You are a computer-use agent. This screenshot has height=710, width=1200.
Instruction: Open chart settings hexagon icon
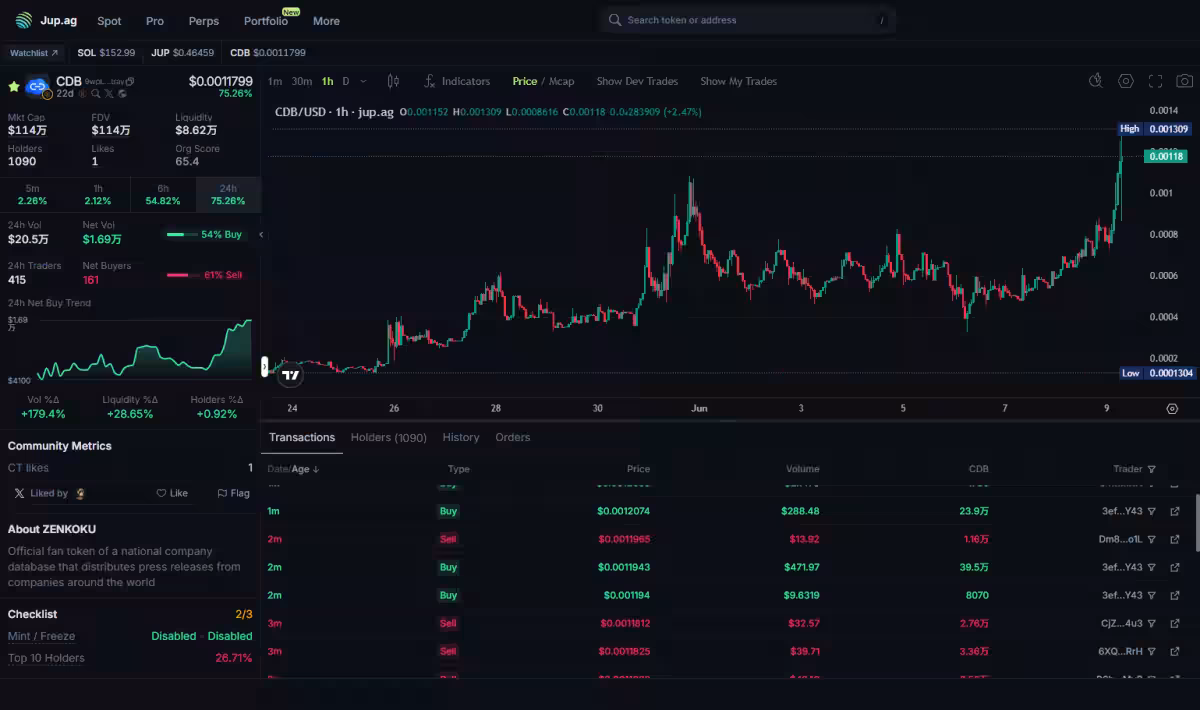pos(1125,81)
